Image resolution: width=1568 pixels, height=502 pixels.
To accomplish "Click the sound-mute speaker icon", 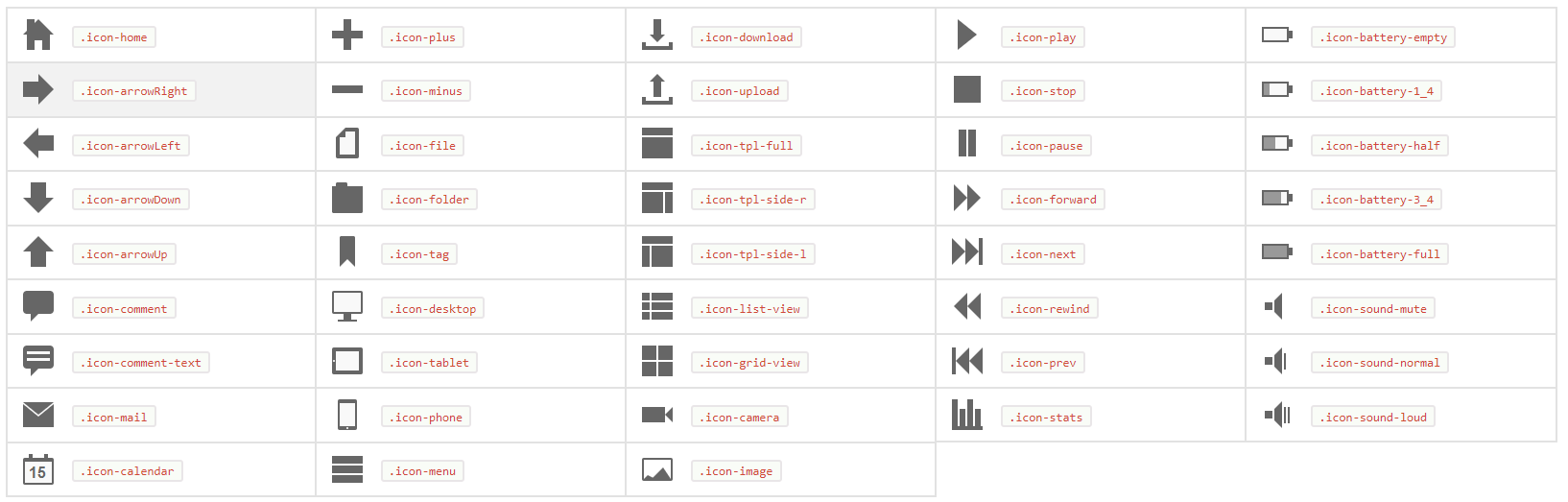I will [1274, 307].
